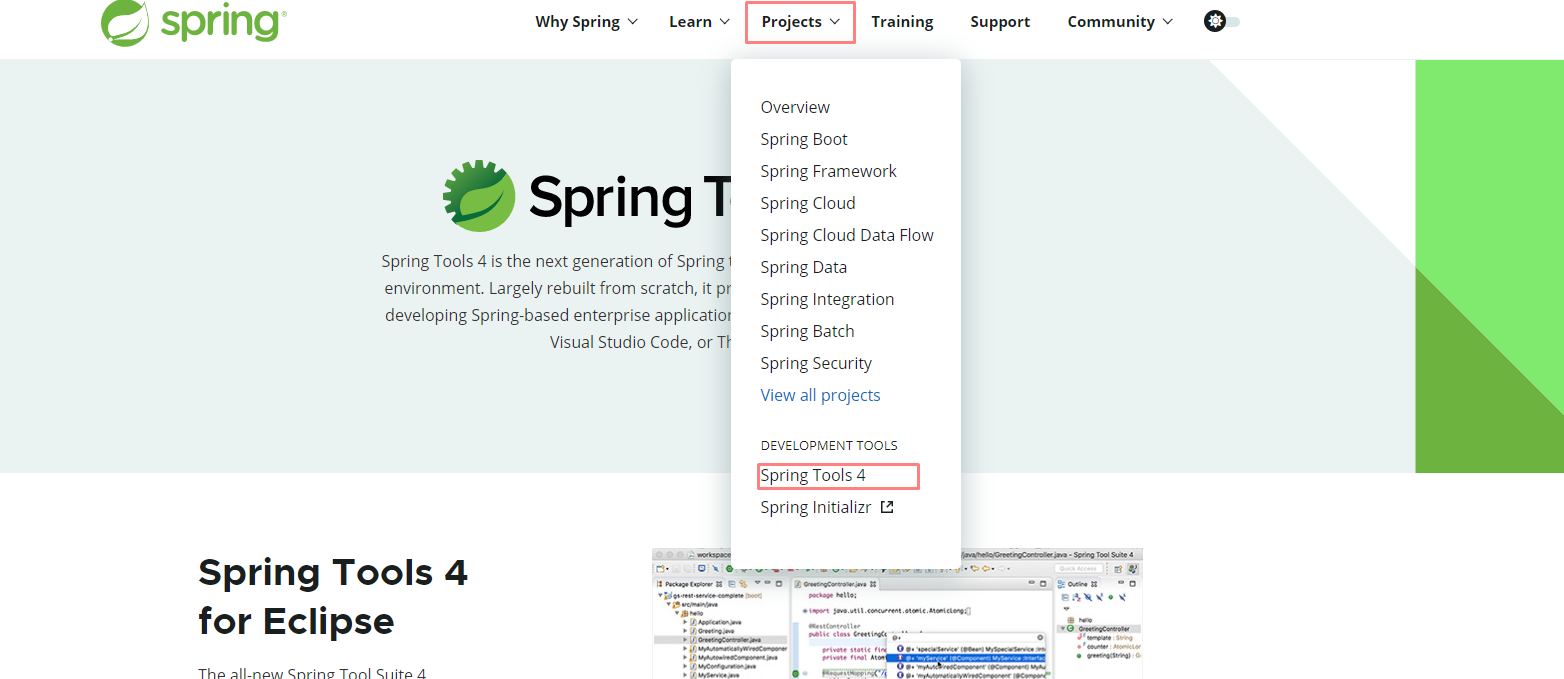
Task: Choose Spring Security from the menu
Action: (x=816, y=363)
